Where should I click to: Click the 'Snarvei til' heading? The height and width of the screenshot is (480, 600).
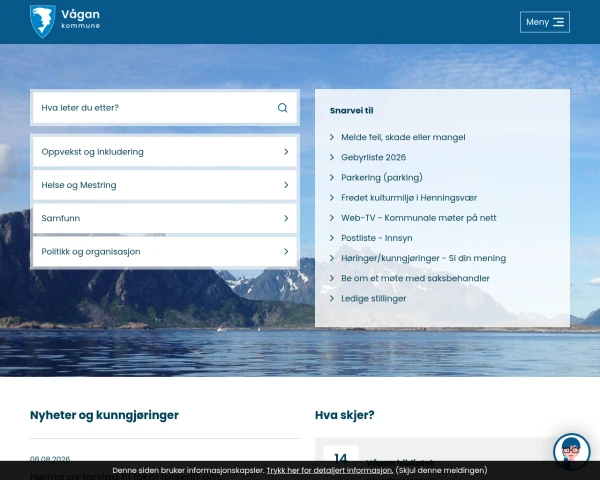coord(351,111)
